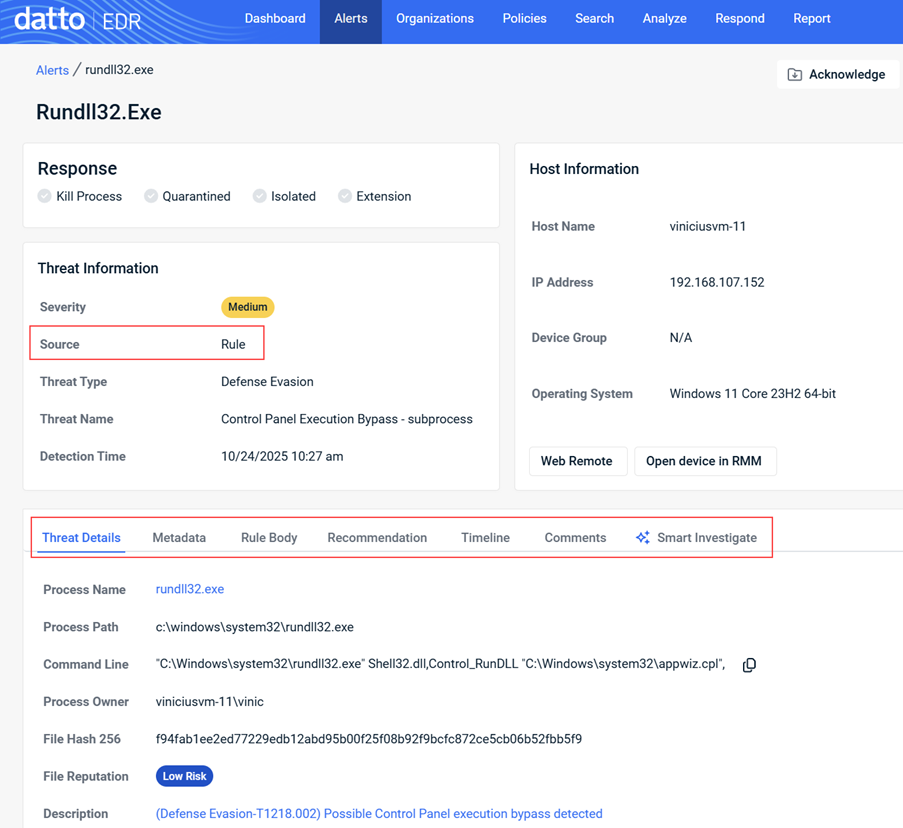Click the Alerts breadcrumb link

point(52,70)
